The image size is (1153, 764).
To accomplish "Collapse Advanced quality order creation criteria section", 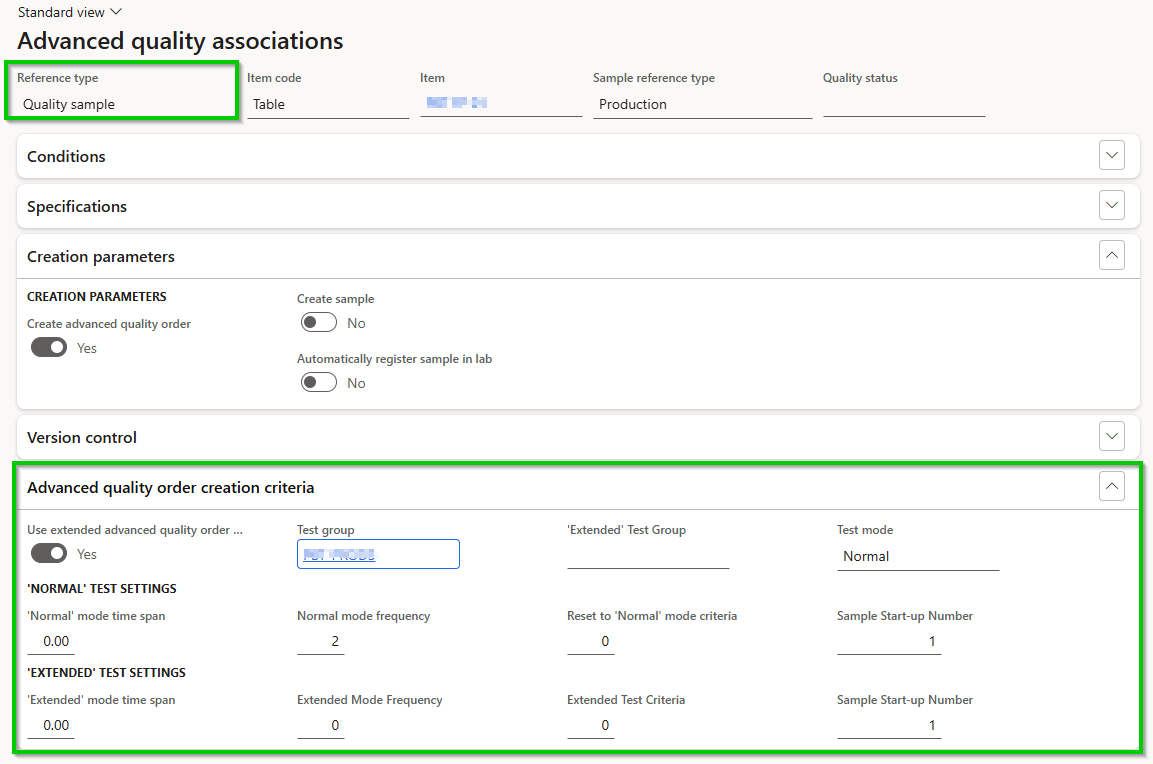I will [x=1111, y=487].
